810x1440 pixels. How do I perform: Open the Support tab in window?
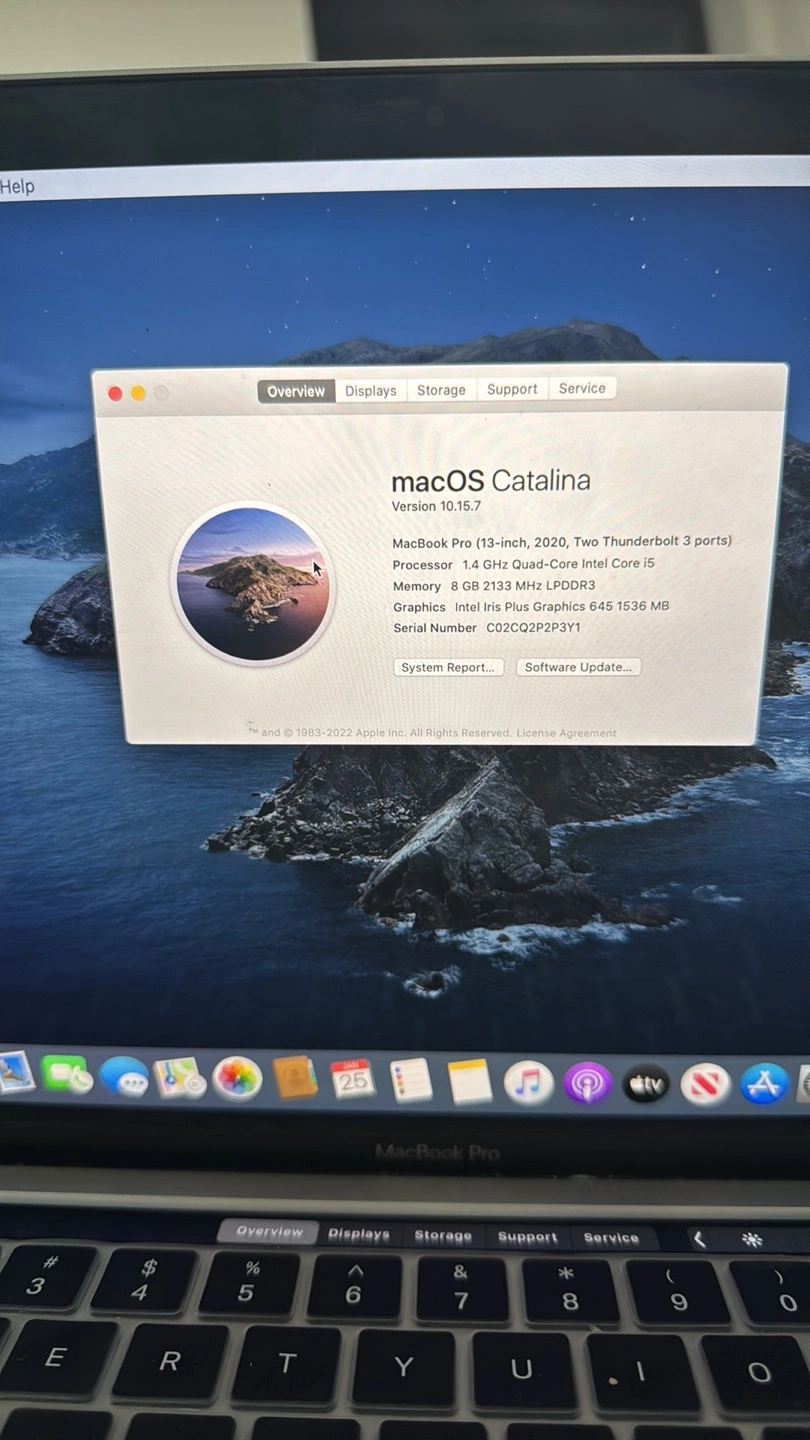coord(512,389)
